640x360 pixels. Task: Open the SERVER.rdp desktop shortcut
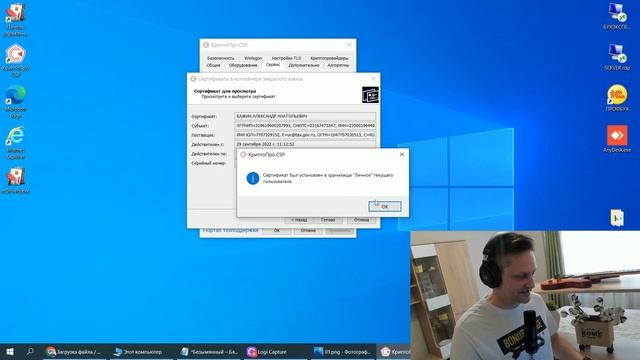pyautogui.click(x=617, y=57)
